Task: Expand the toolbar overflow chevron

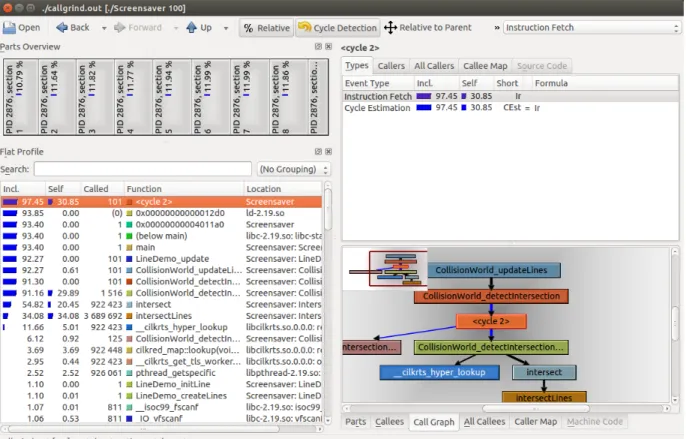Action: click(497, 28)
